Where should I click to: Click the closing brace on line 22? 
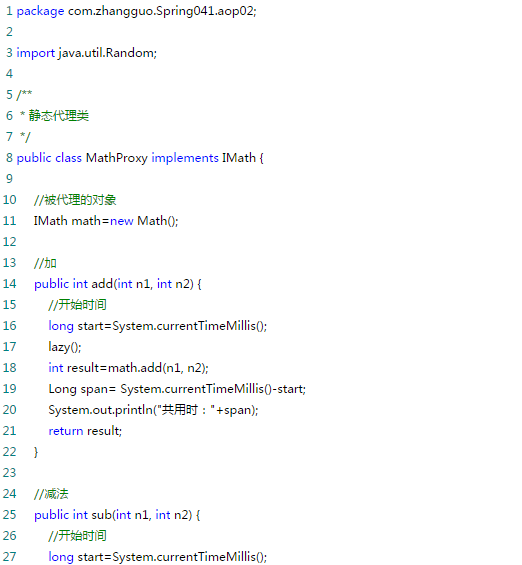click(x=36, y=452)
